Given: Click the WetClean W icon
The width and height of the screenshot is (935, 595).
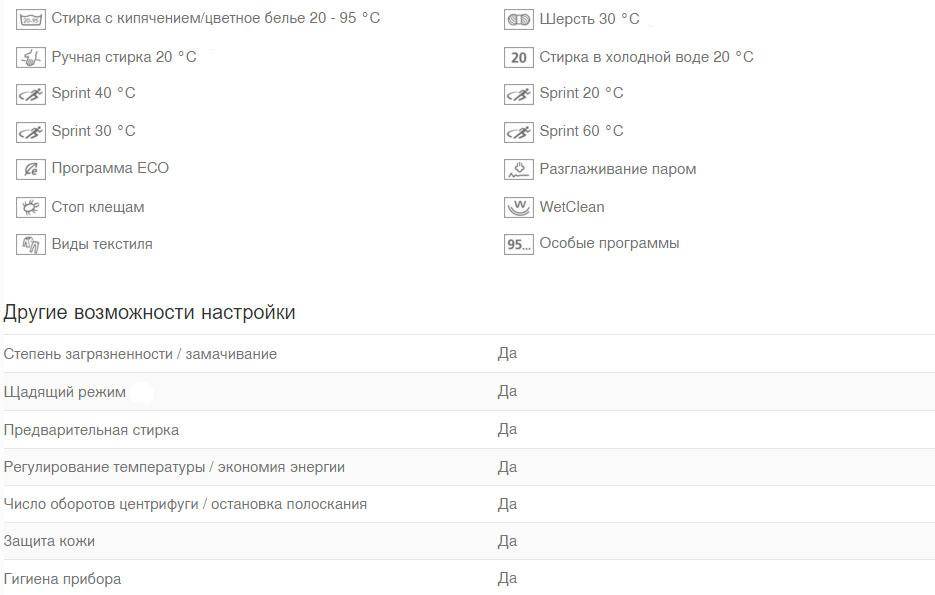Looking at the screenshot, I should (x=519, y=207).
